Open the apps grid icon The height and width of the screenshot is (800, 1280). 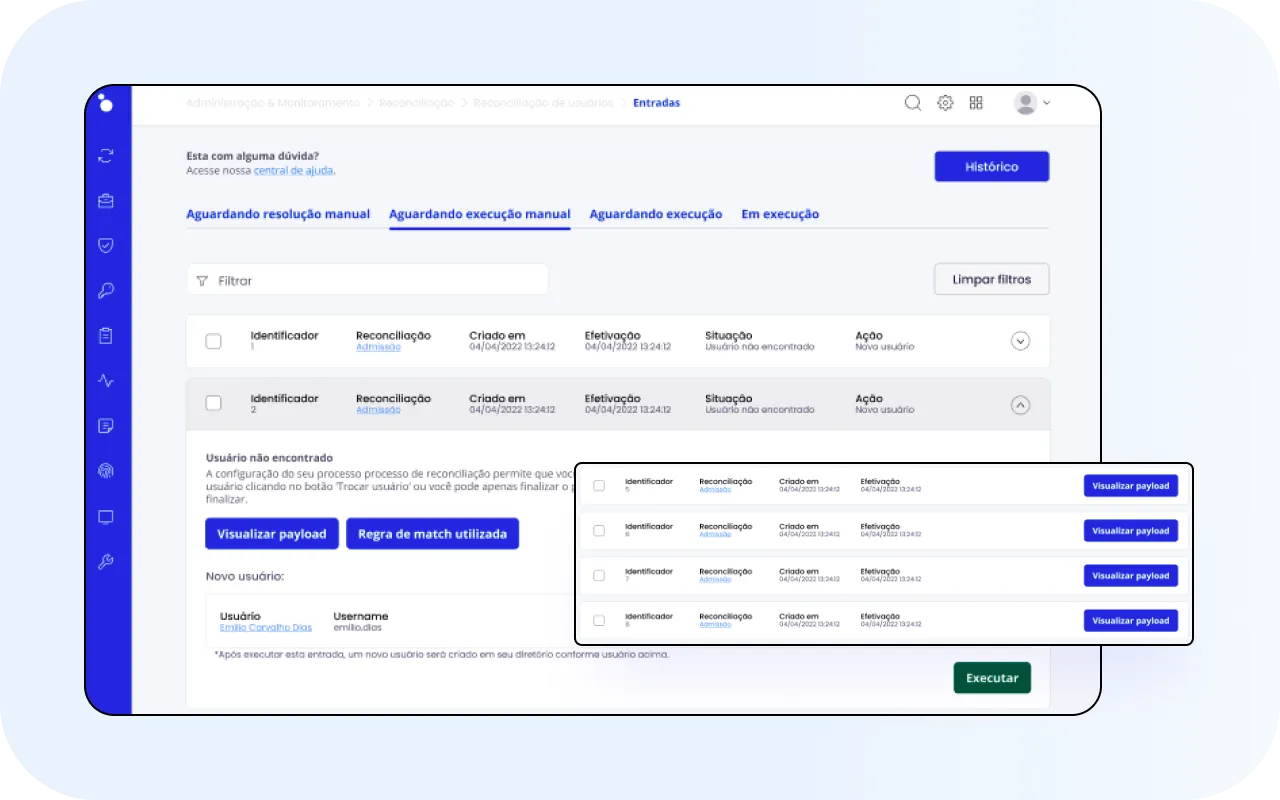pyautogui.click(x=976, y=103)
